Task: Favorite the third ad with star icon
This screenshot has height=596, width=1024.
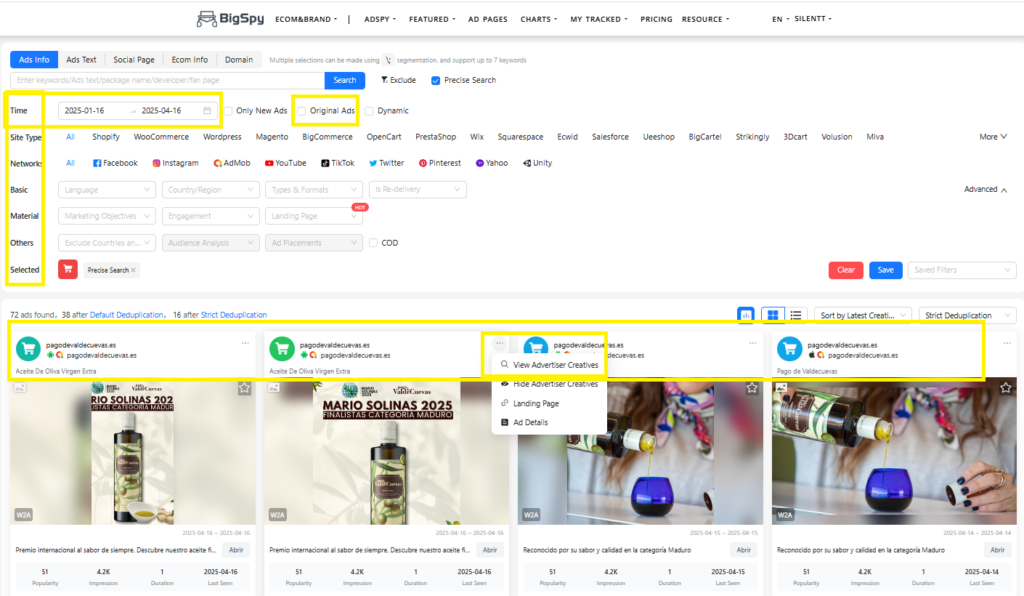Action: tap(752, 388)
